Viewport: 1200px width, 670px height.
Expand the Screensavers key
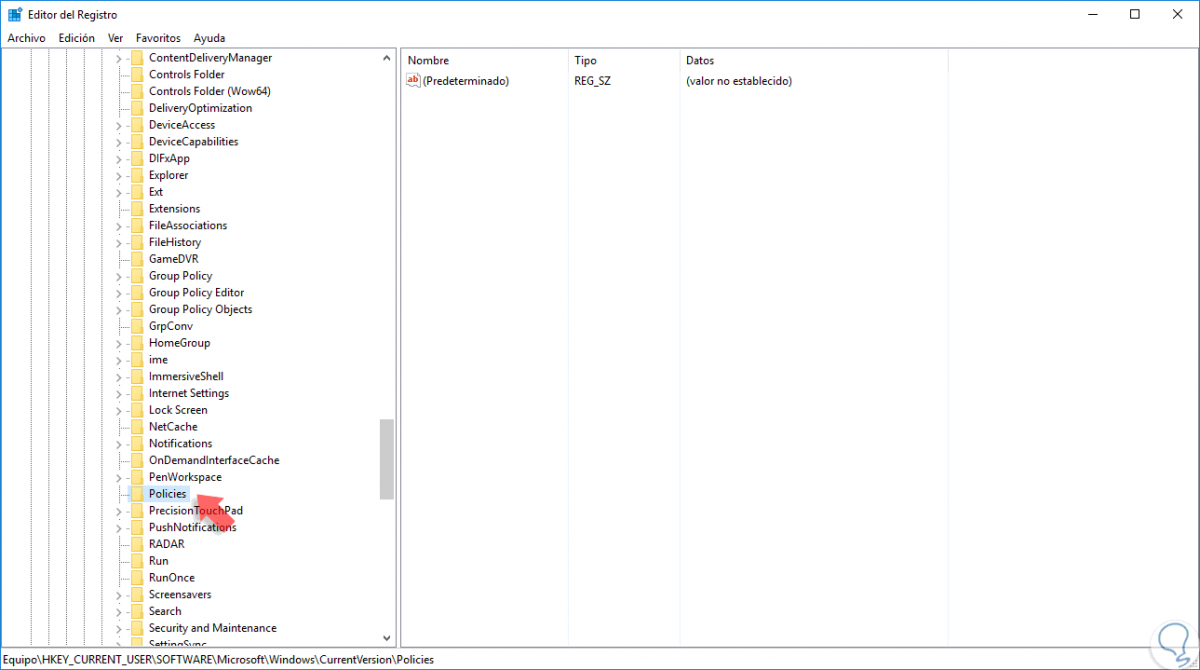118,595
